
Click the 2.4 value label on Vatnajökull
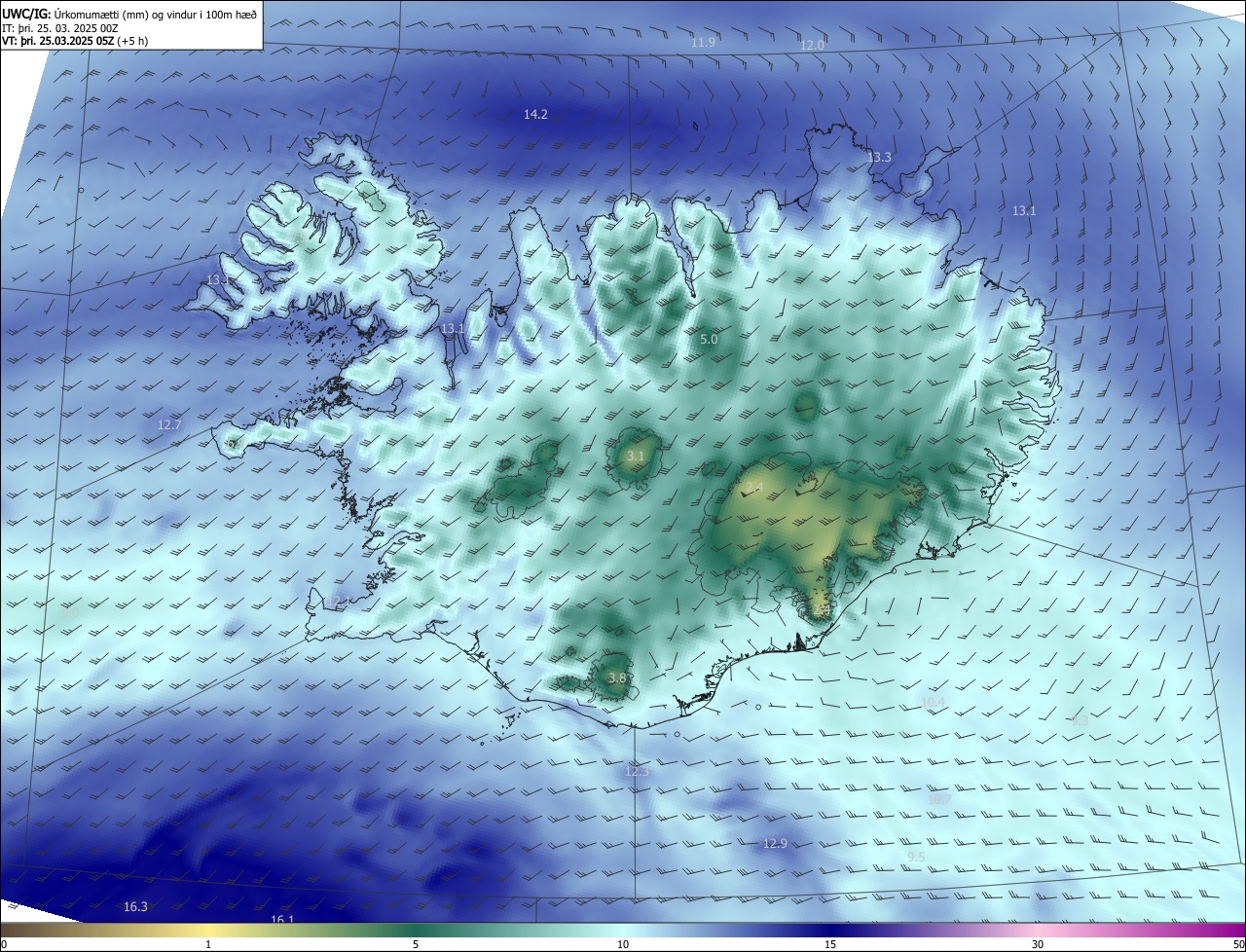pyautogui.click(x=753, y=487)
